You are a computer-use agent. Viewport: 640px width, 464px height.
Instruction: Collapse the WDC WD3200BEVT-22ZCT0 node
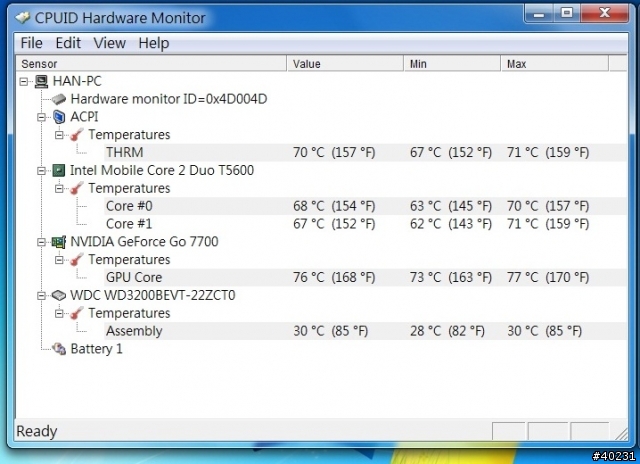[41, 295]
